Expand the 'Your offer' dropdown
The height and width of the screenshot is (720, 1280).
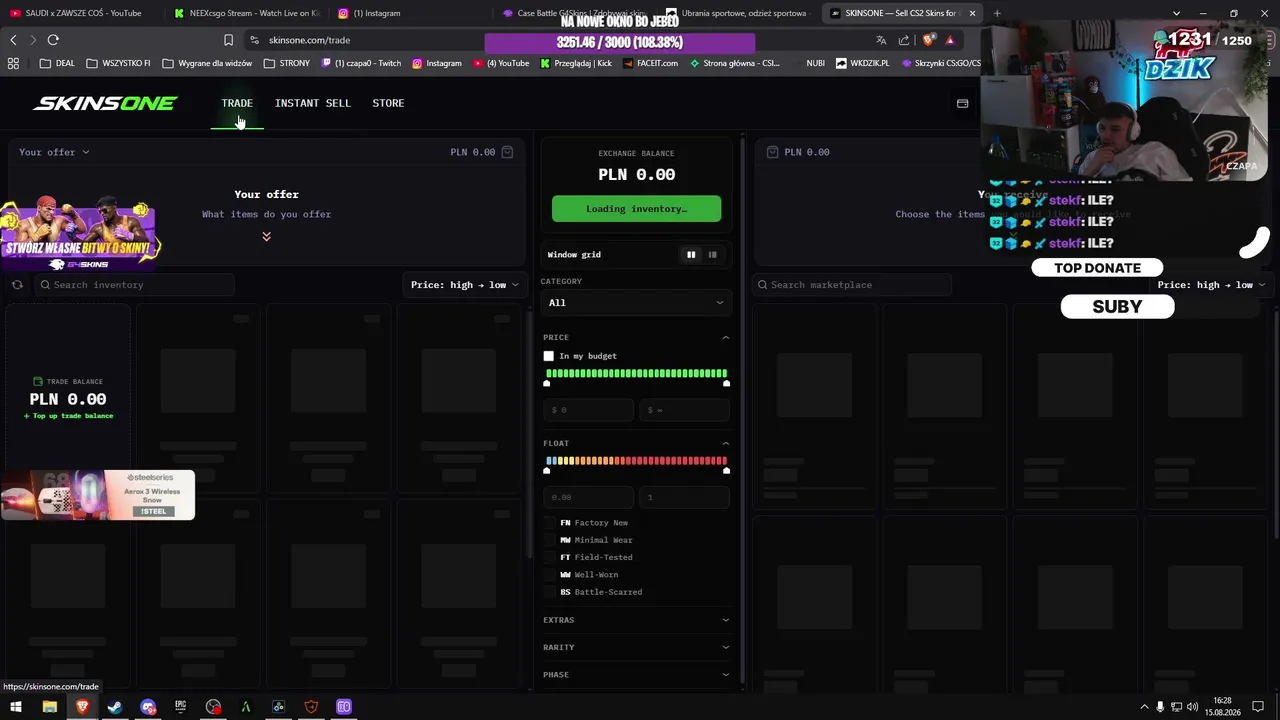54,152
